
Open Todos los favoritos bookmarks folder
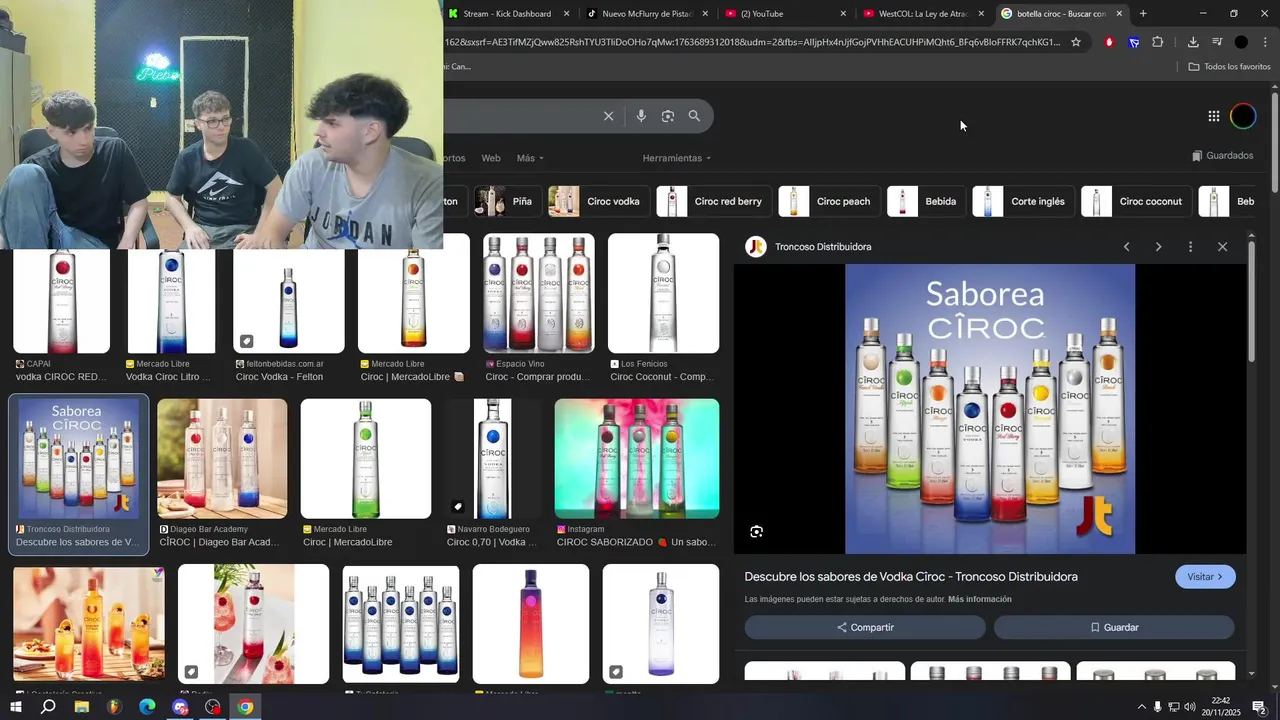[x=1229, y=67]
